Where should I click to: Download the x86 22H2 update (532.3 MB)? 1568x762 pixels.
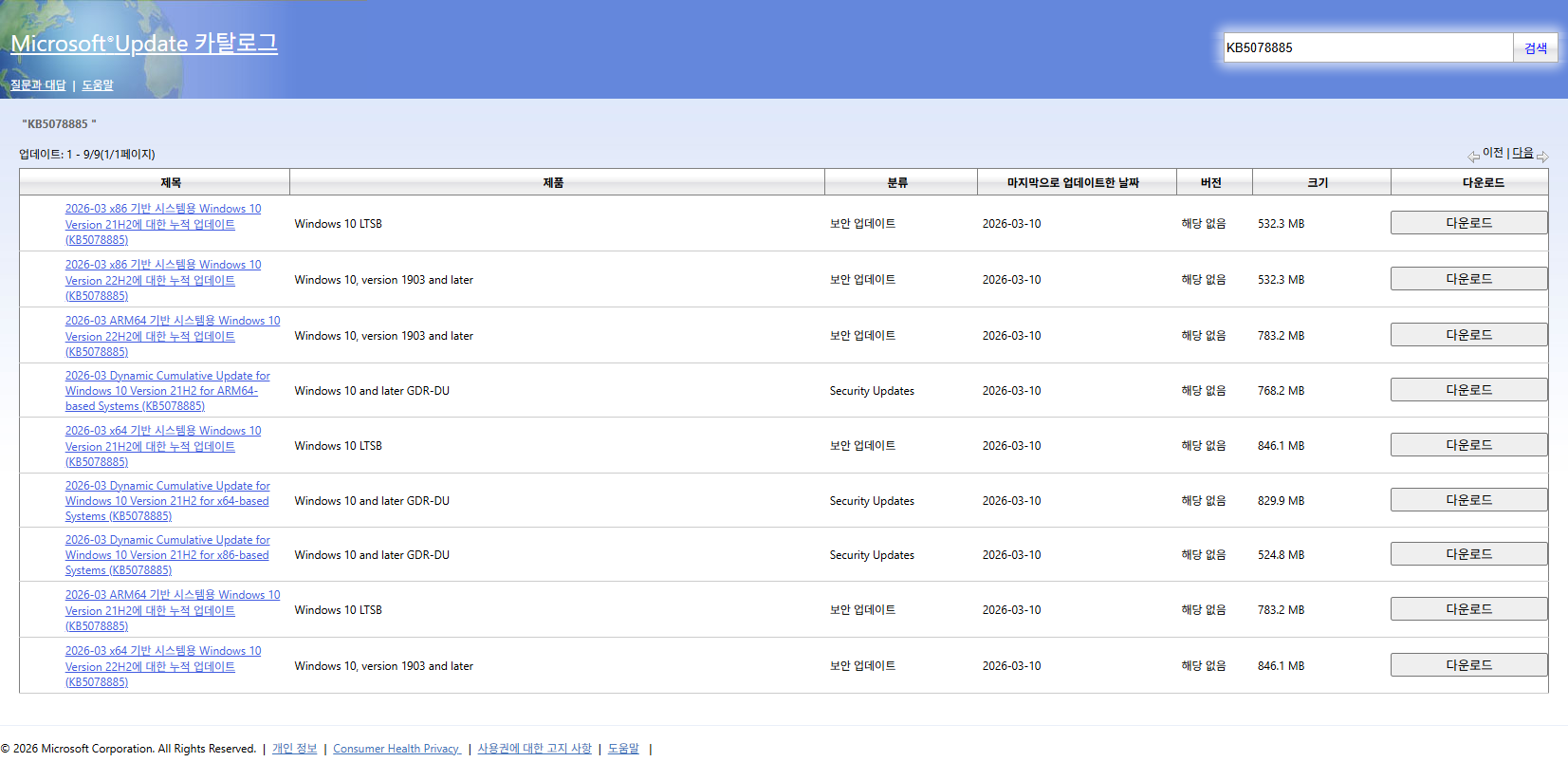(x=1468, y=279)
